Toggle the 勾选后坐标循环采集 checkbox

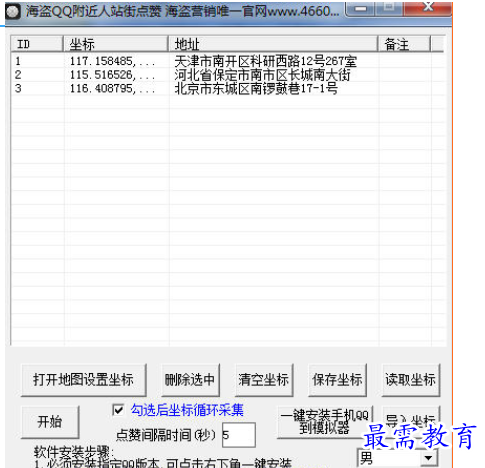pyautogui.click(x=118, y=410)
